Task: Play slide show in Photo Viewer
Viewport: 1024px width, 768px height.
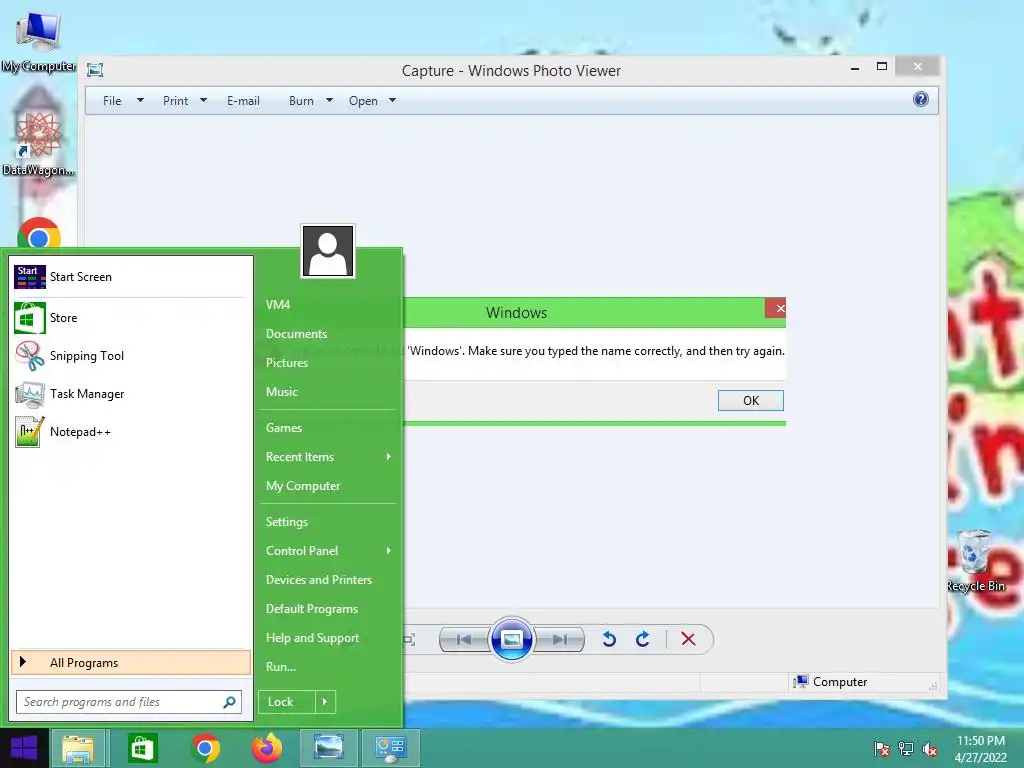Action: point(511,639)
